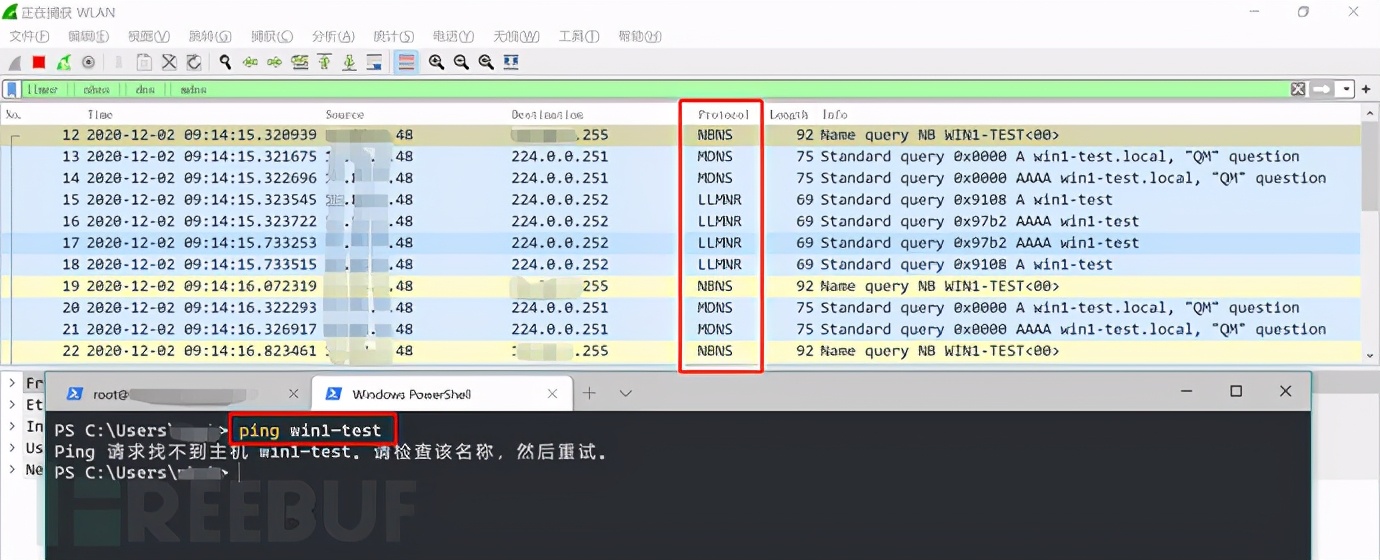Open the 捕获(C) menu

point(272,37)
